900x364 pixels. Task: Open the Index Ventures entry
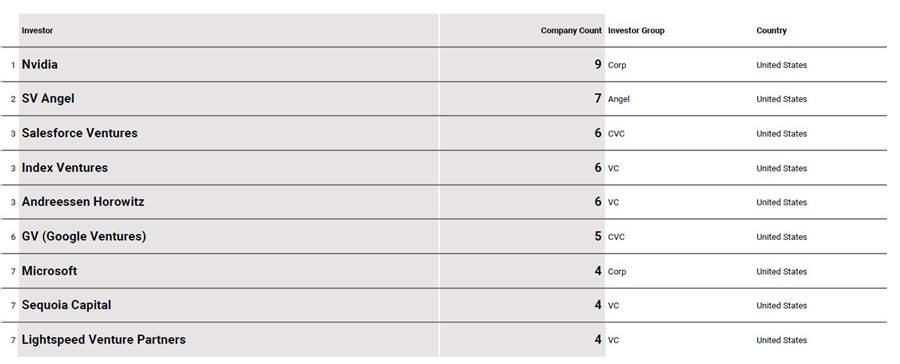coord(65,168)
